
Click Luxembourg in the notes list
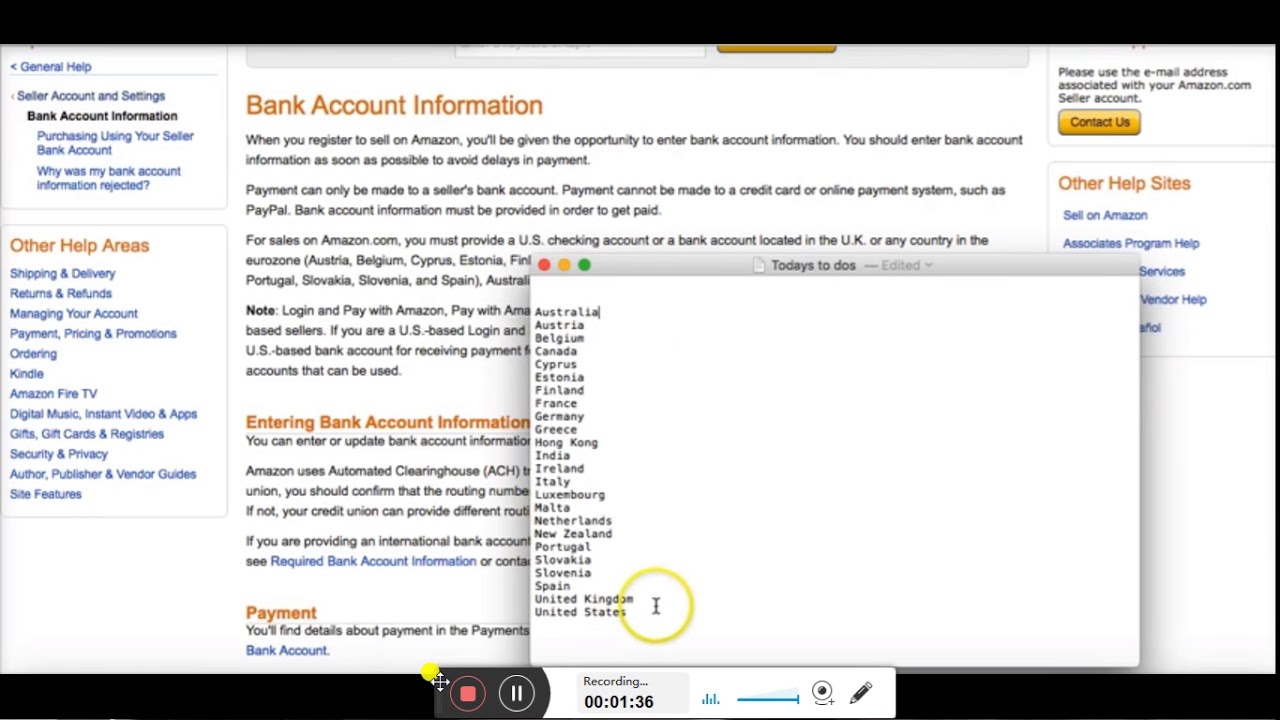[569, 494]
